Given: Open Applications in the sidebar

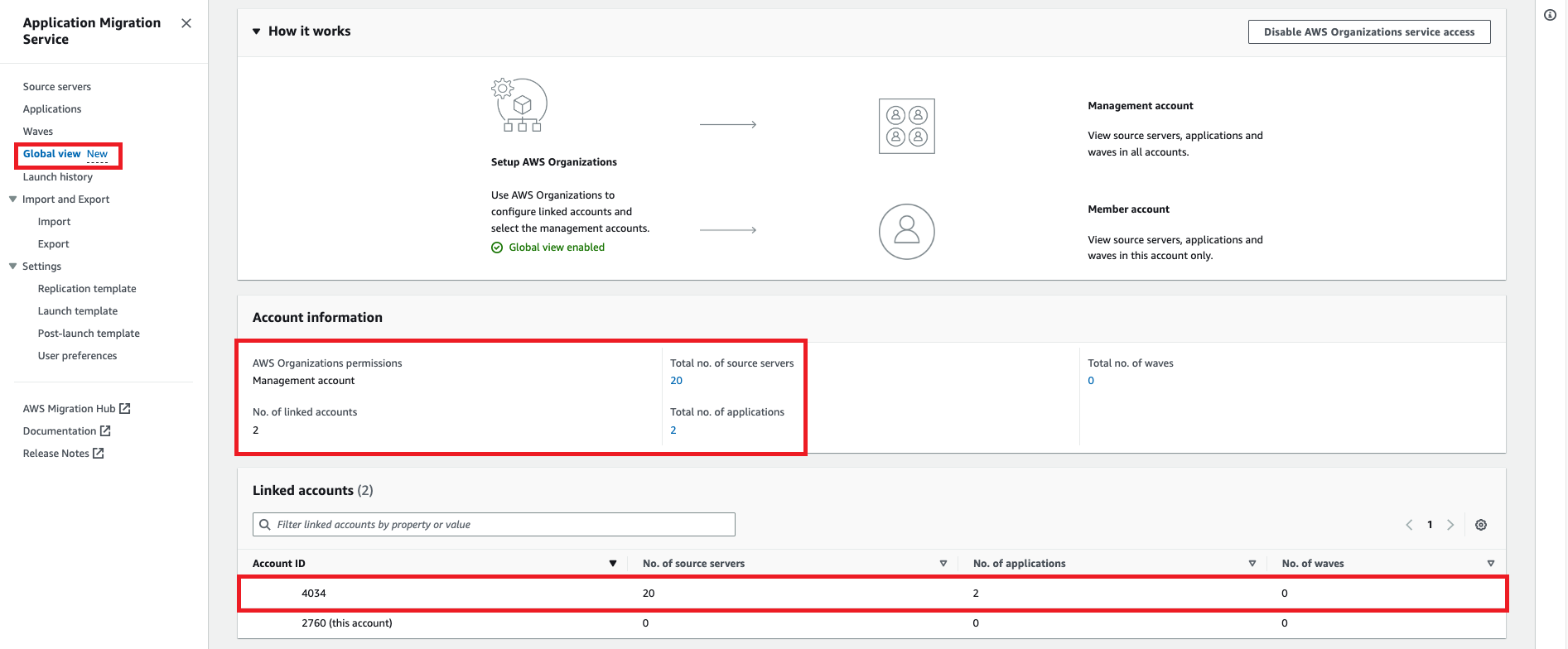Looking at the screenshot, I should tap(52, 109).
